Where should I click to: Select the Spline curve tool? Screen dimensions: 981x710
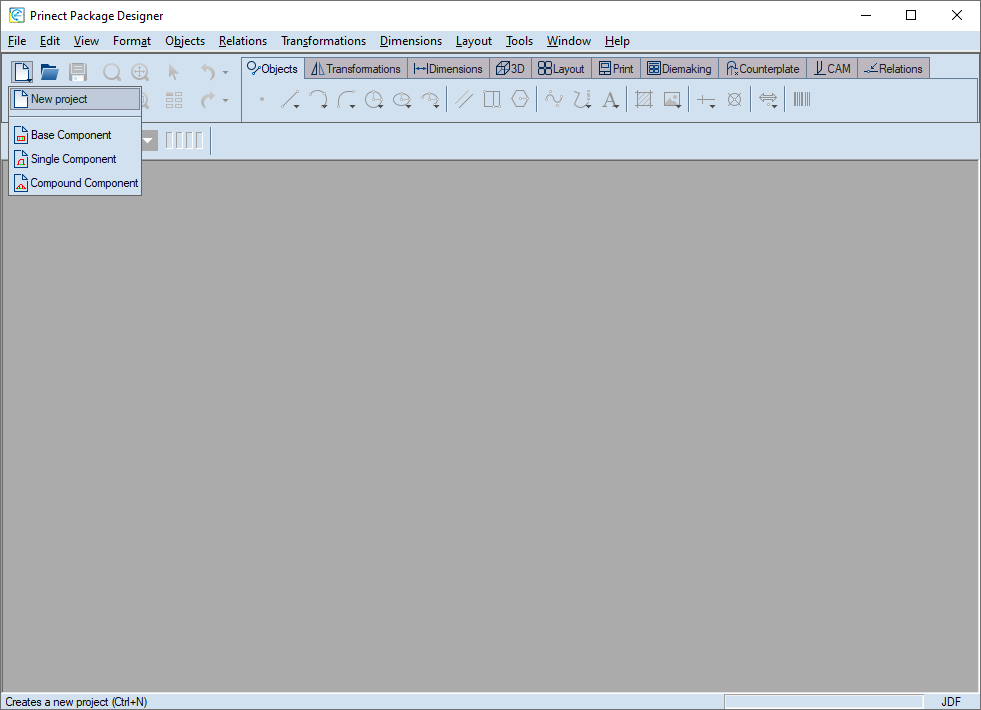554,99
